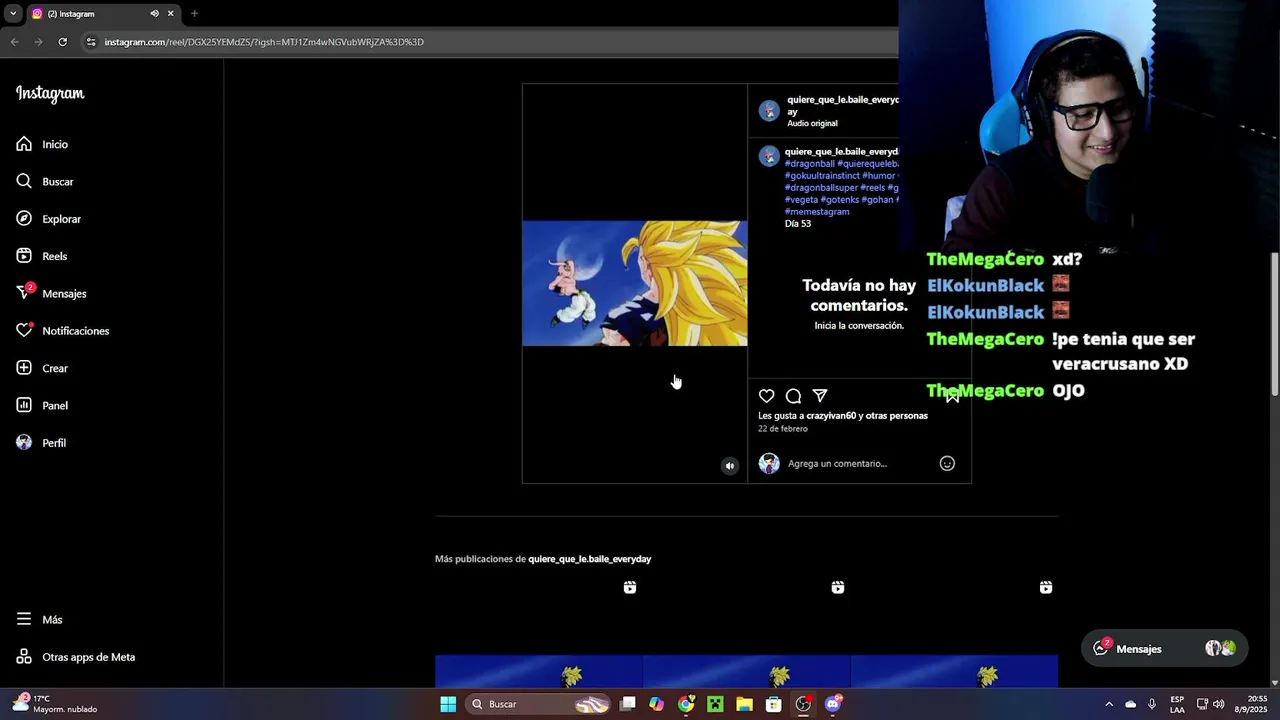Click the page vertical scrollbar

coord(1274,324)
